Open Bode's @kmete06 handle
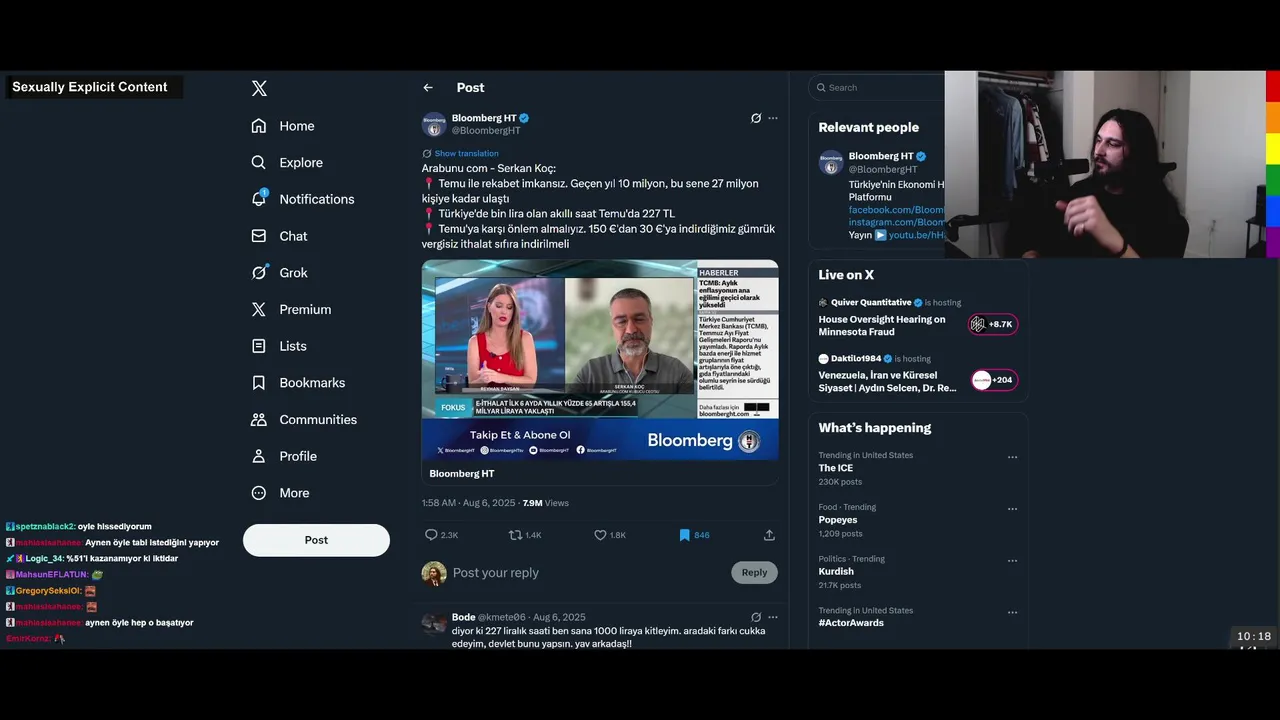The width and height of the screenshot is (1280, 720). (x=502, y=617)
